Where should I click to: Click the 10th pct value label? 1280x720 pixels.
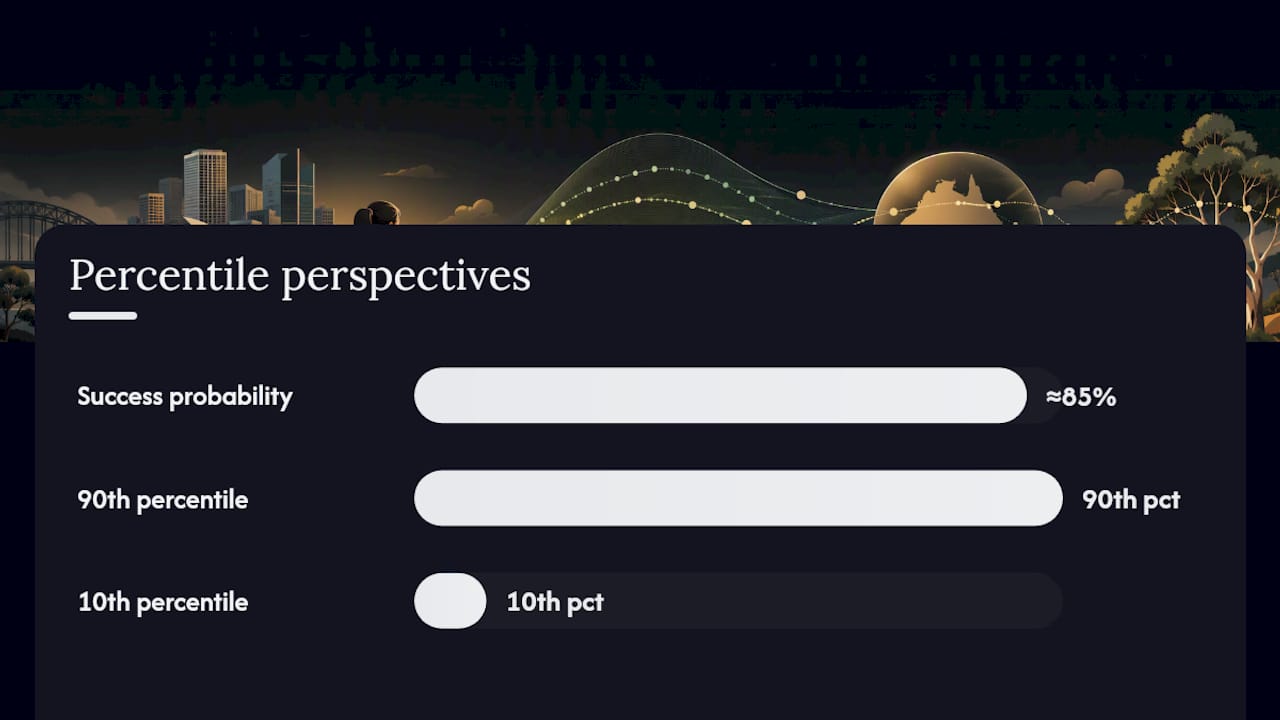(x=555, y=602)
